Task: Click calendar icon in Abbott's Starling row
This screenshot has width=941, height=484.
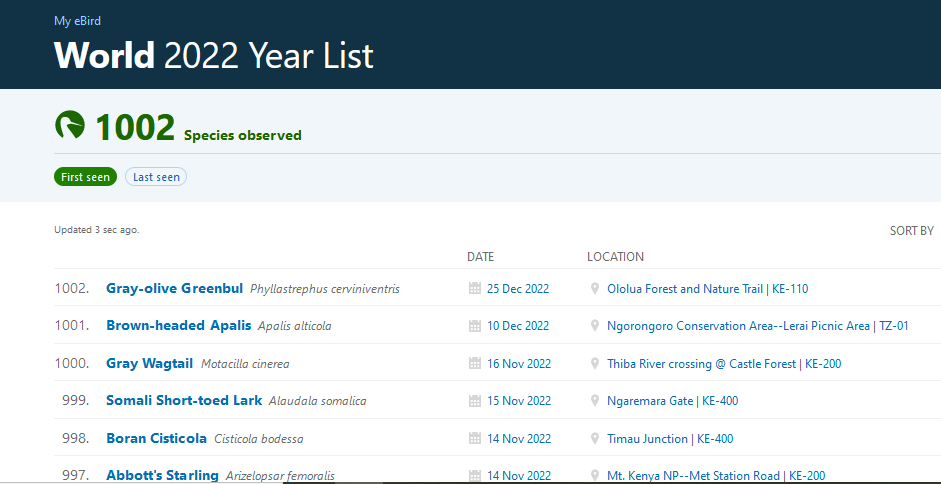Action: 475,476
